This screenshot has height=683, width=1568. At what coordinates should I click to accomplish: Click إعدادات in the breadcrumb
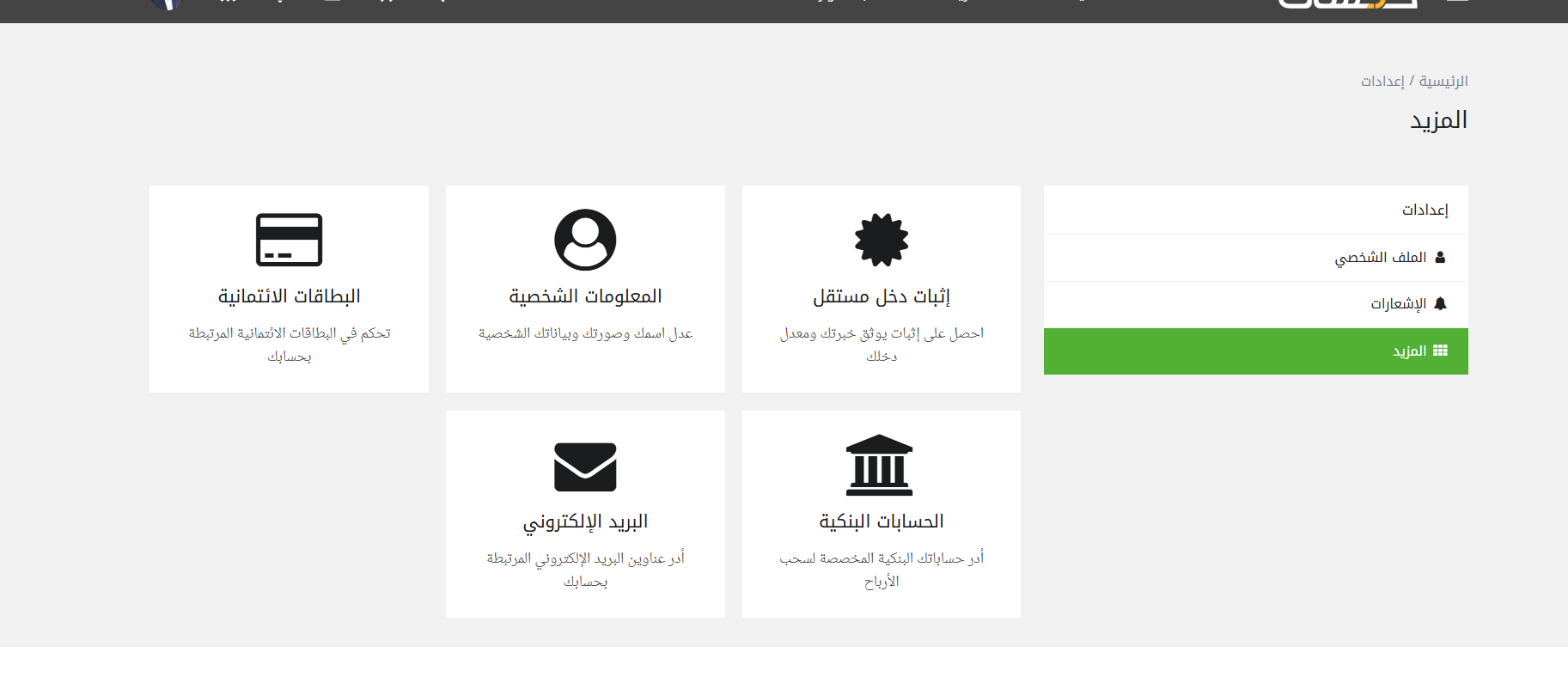[1382, 81]
